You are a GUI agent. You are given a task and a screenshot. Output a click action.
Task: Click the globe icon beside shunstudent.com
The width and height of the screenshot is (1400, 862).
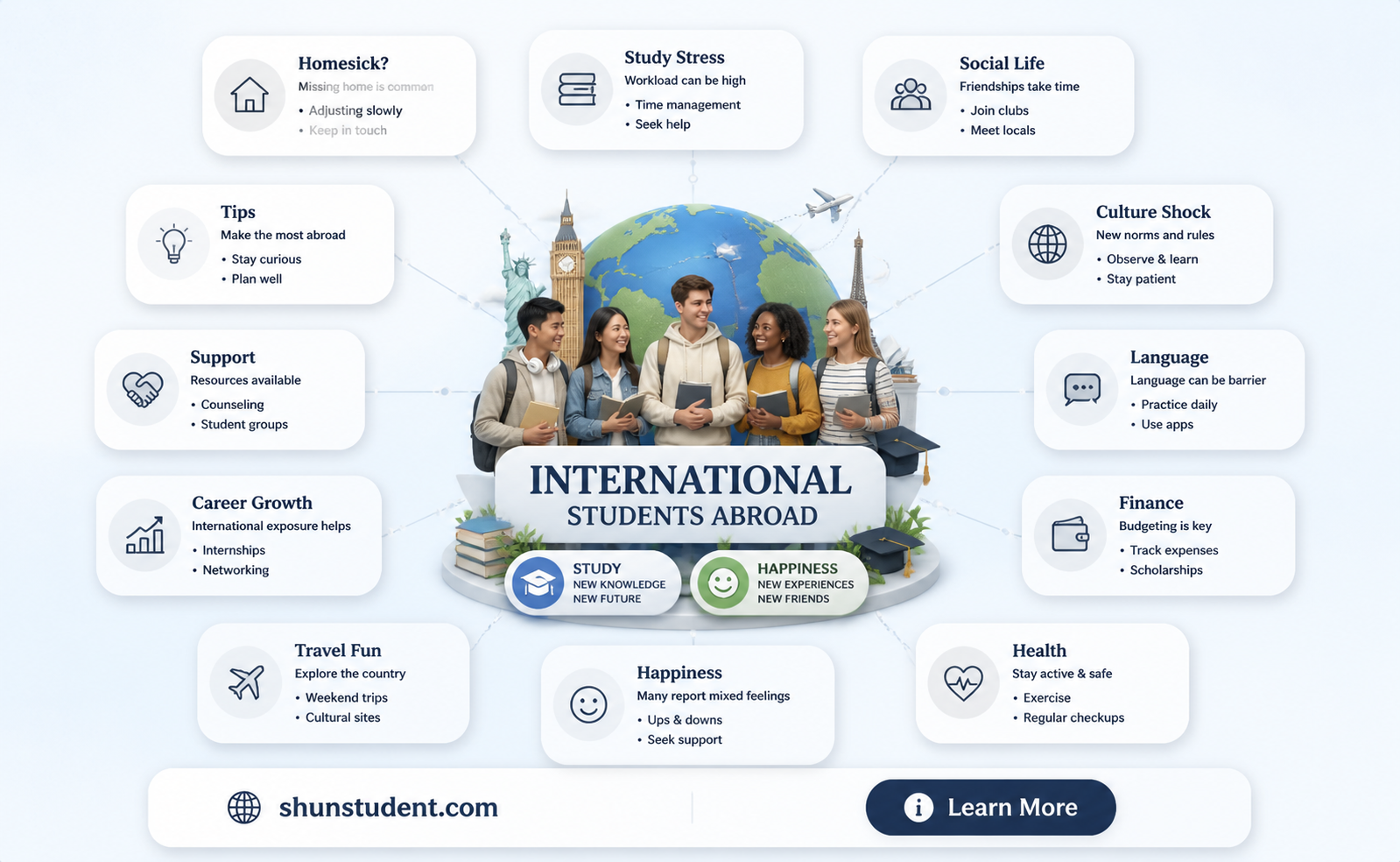pos(244,807)
